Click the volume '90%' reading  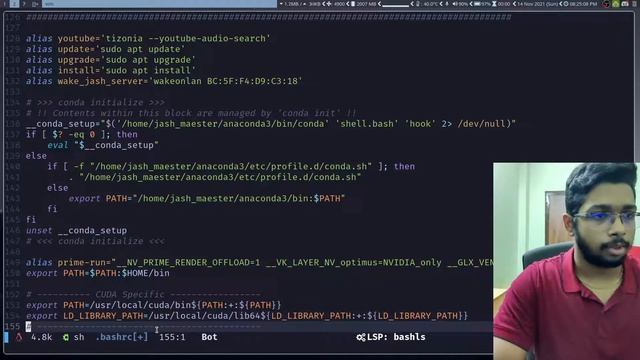(462, 4)
